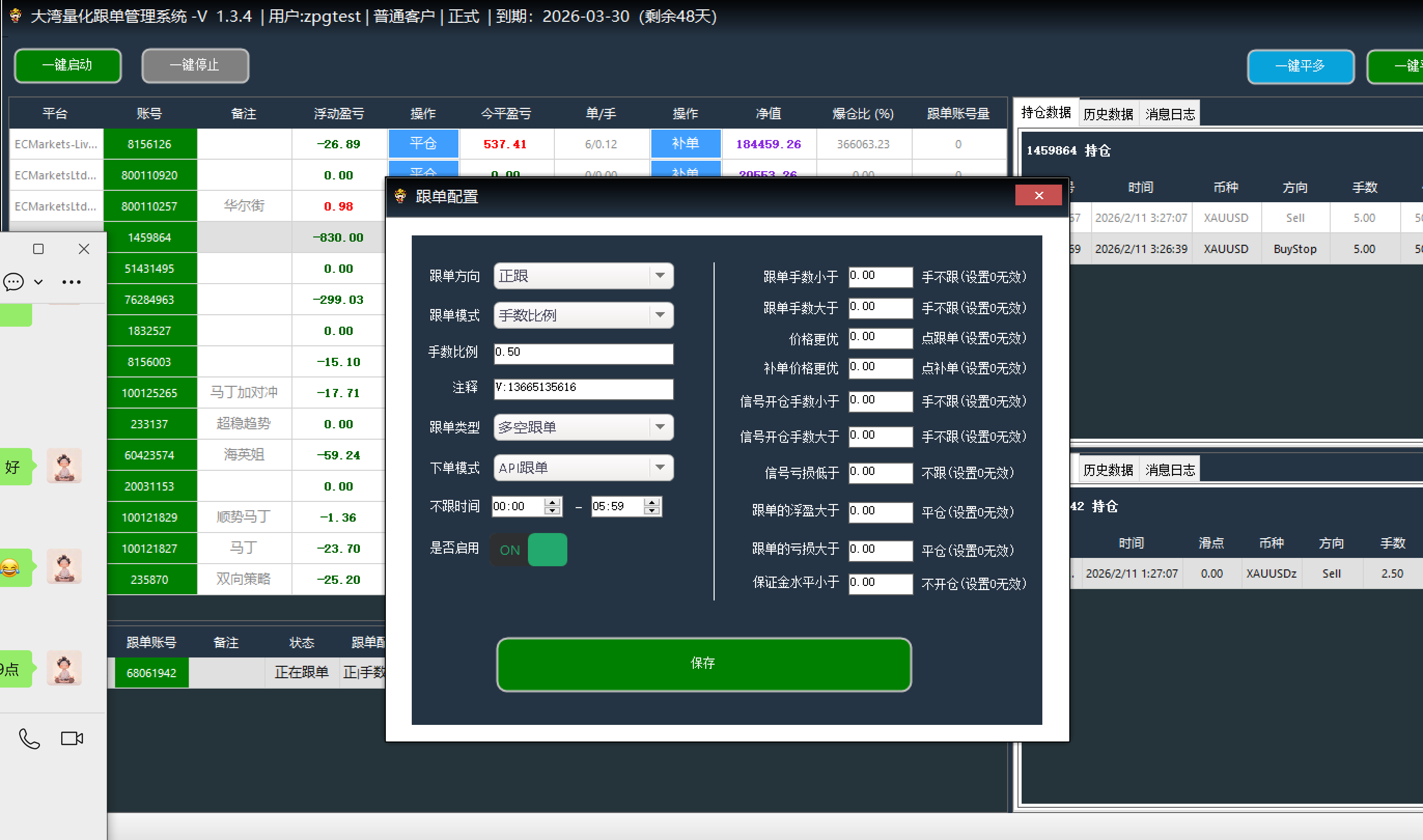The image size is (1423, 840).
Task: Click the maximize square icon of chat window
Action: coord(38,249)
